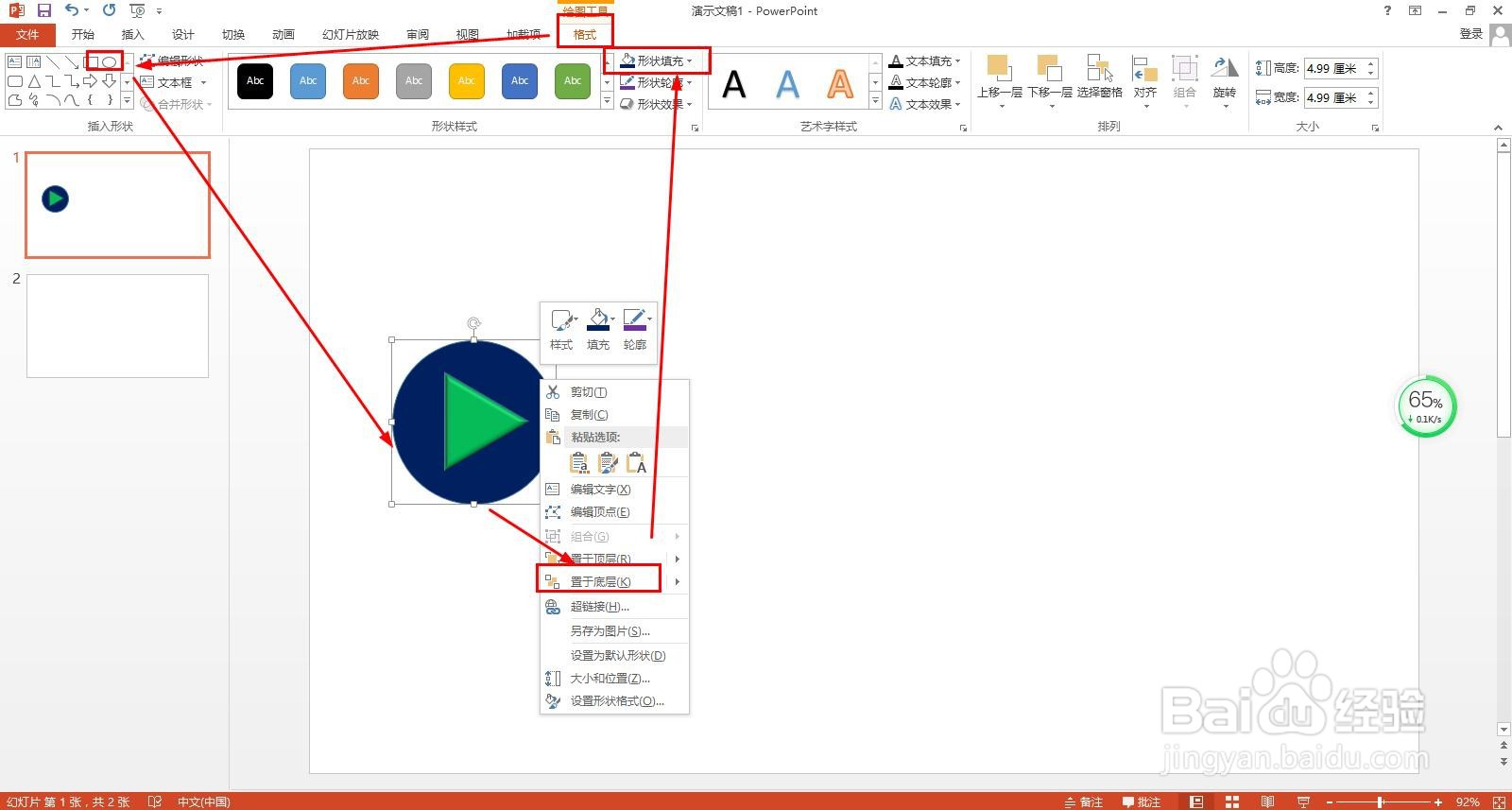Click the 批注 comments button in status bar
This screenshot has height=810, width=1512.
(x=1142, y=801)
